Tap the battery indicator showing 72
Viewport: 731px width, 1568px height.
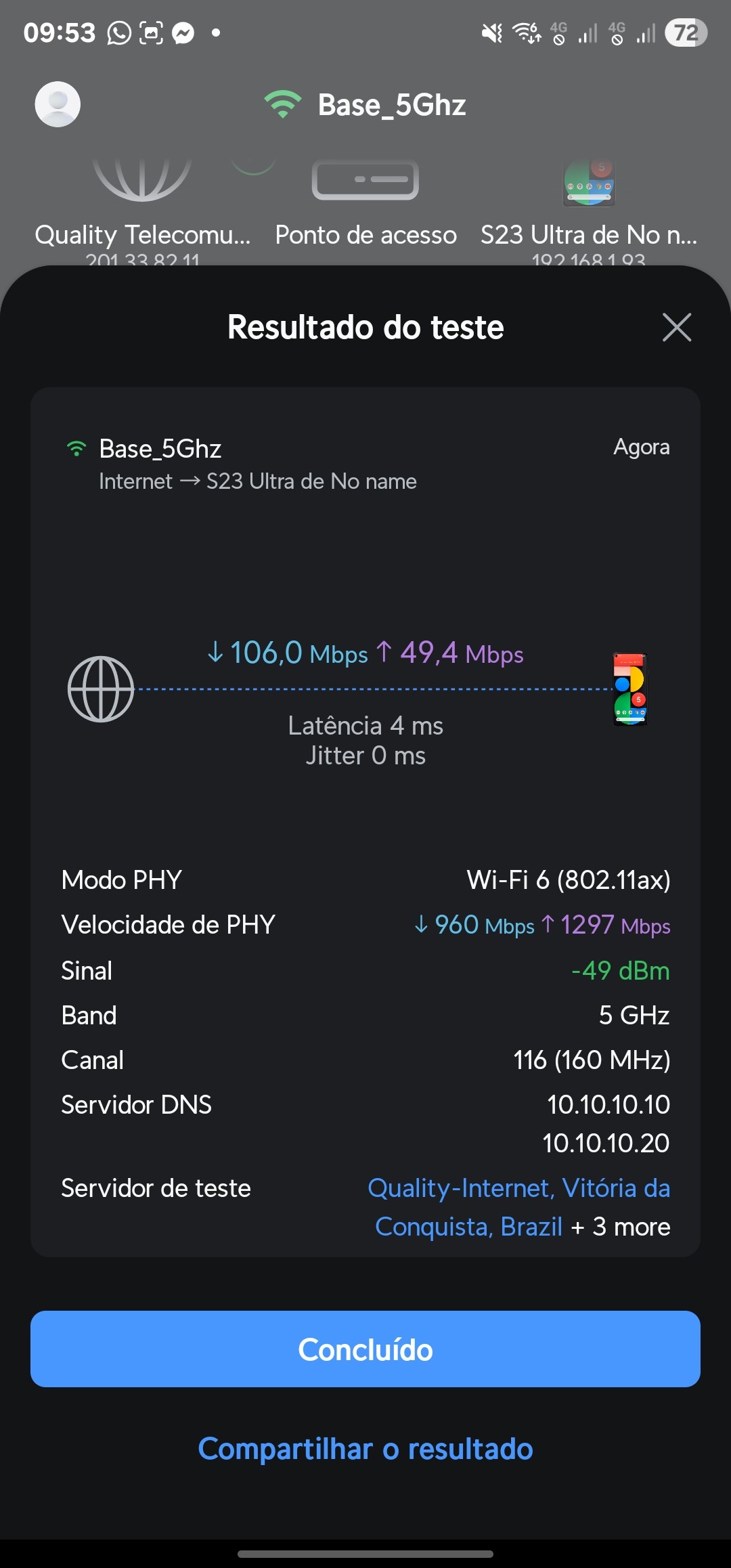[x=686, y=32]
